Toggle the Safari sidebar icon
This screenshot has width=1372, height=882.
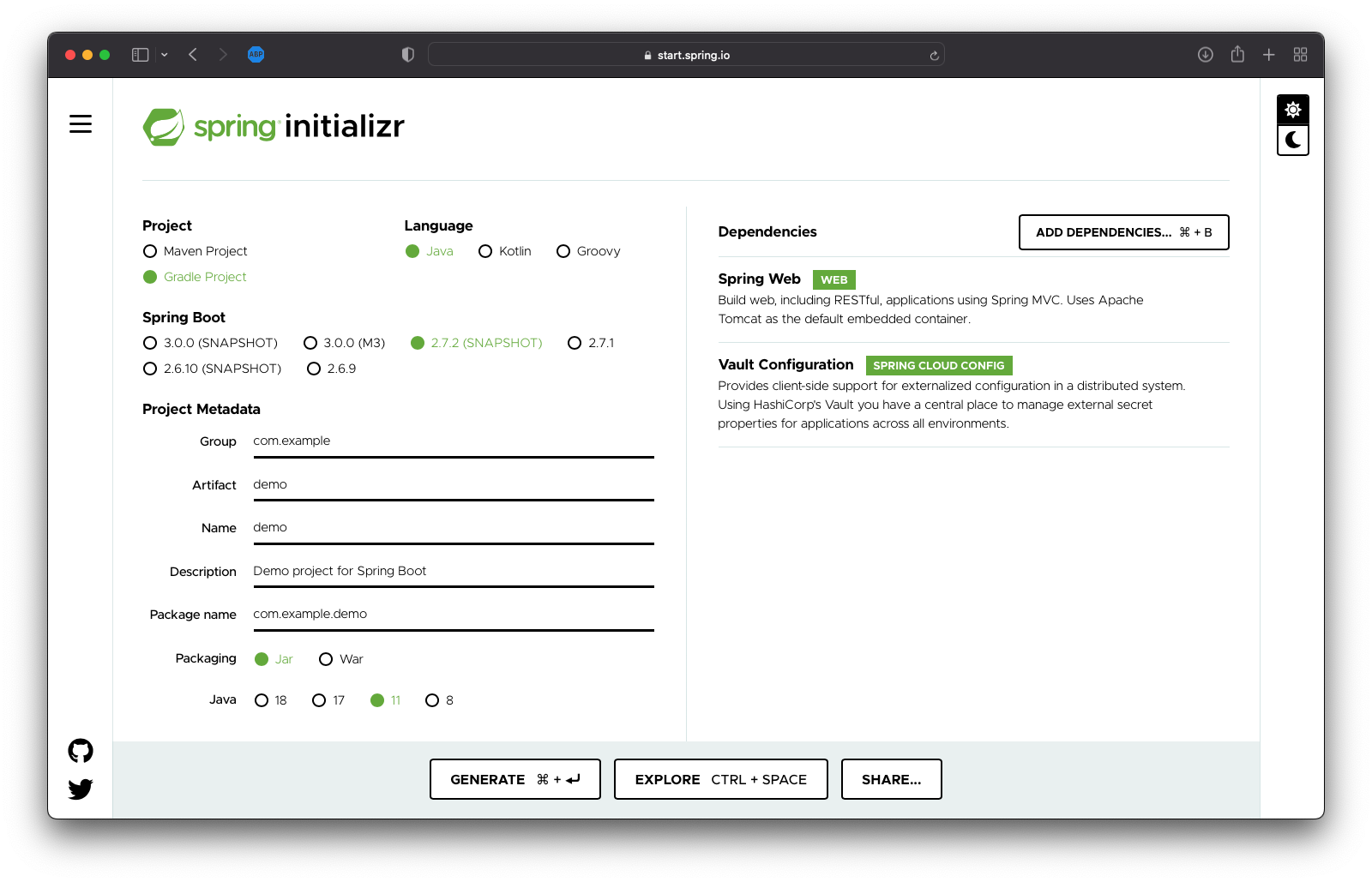[x=140, y=55]
